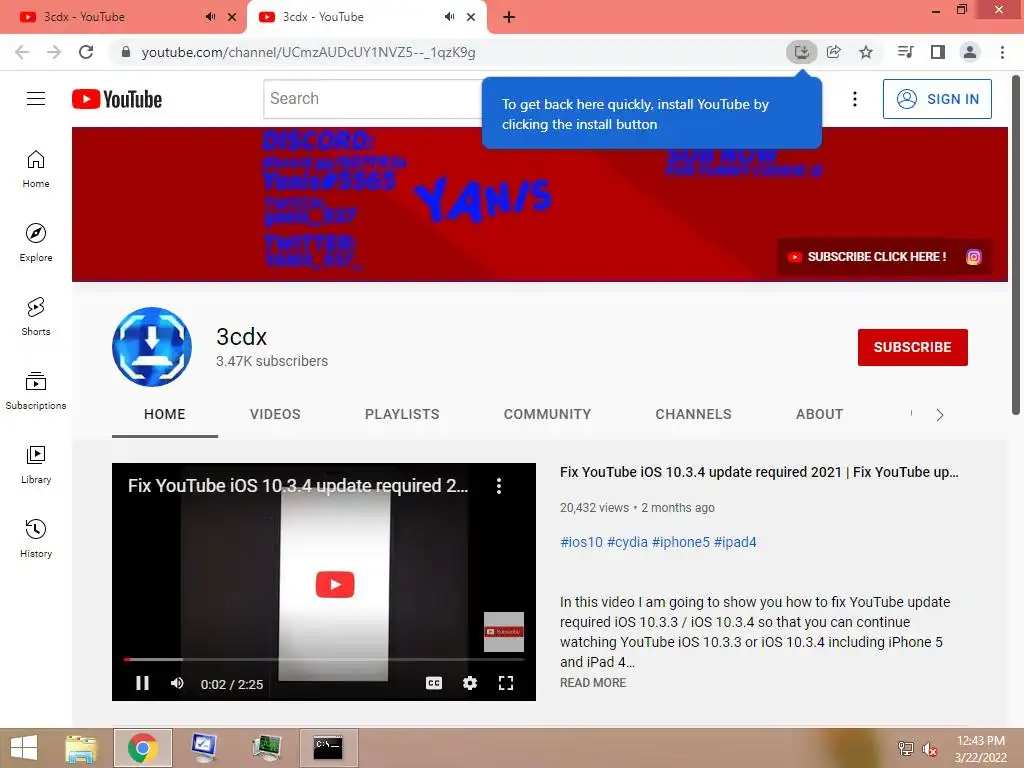Open the Fix YouTube iOS 10.3.4 video title
Screen dimensions: 1024x768
click(x=759, y=472)
